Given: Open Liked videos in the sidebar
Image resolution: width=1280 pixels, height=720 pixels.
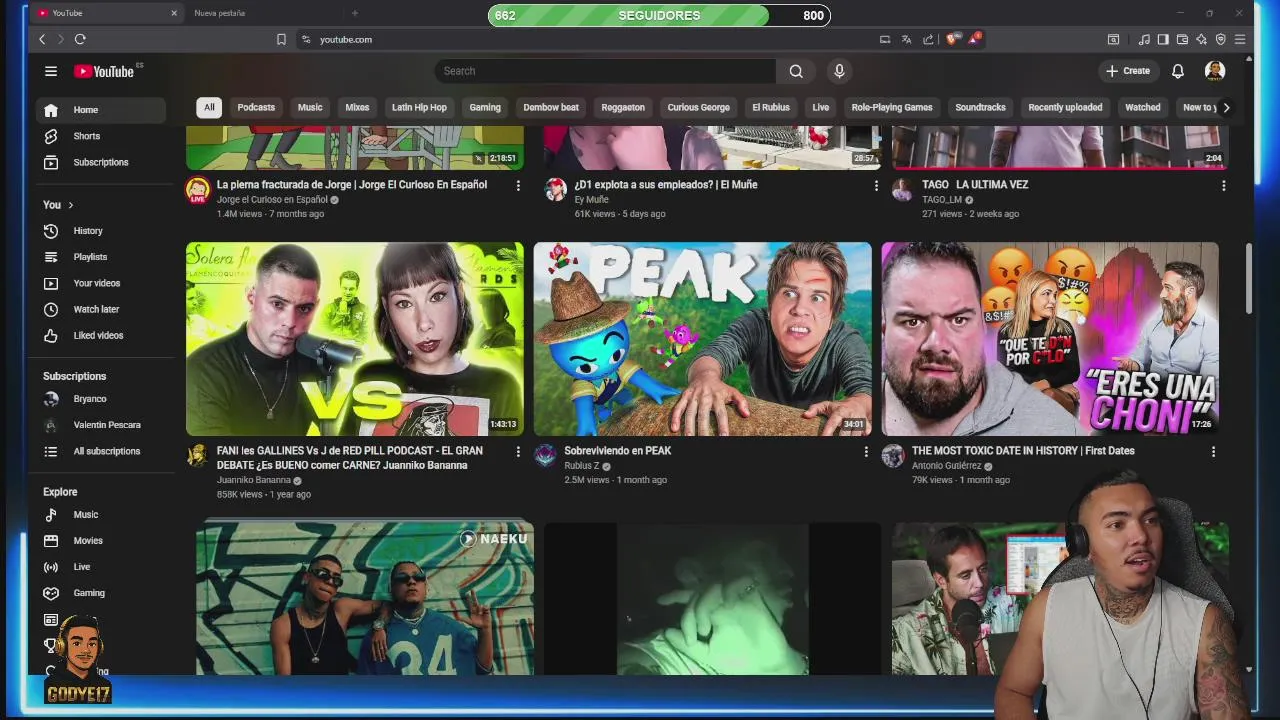Looking at the screenshot, I should tap(101, 335).
